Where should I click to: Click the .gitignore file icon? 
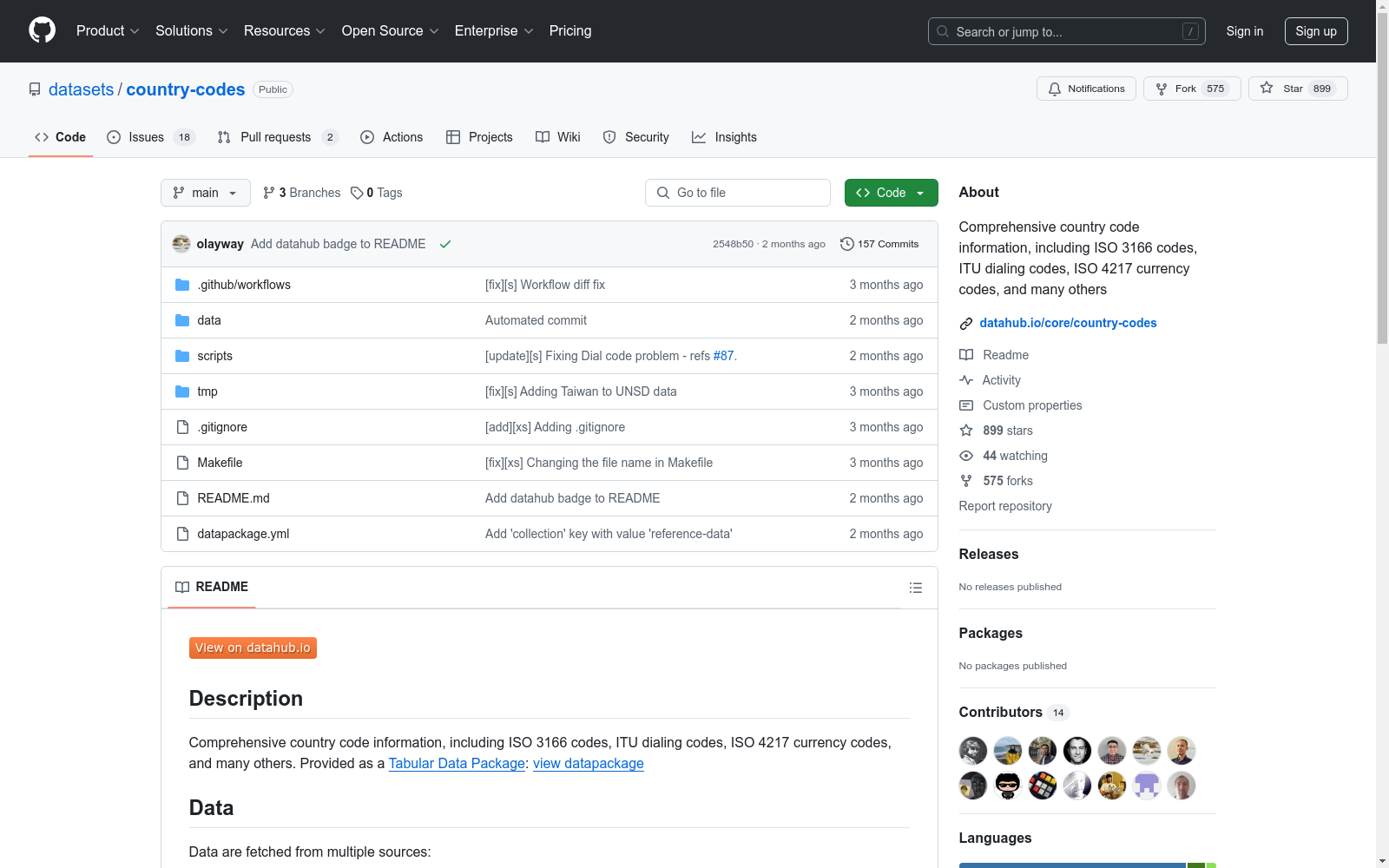pyautogui.click(x=182, y=427)
